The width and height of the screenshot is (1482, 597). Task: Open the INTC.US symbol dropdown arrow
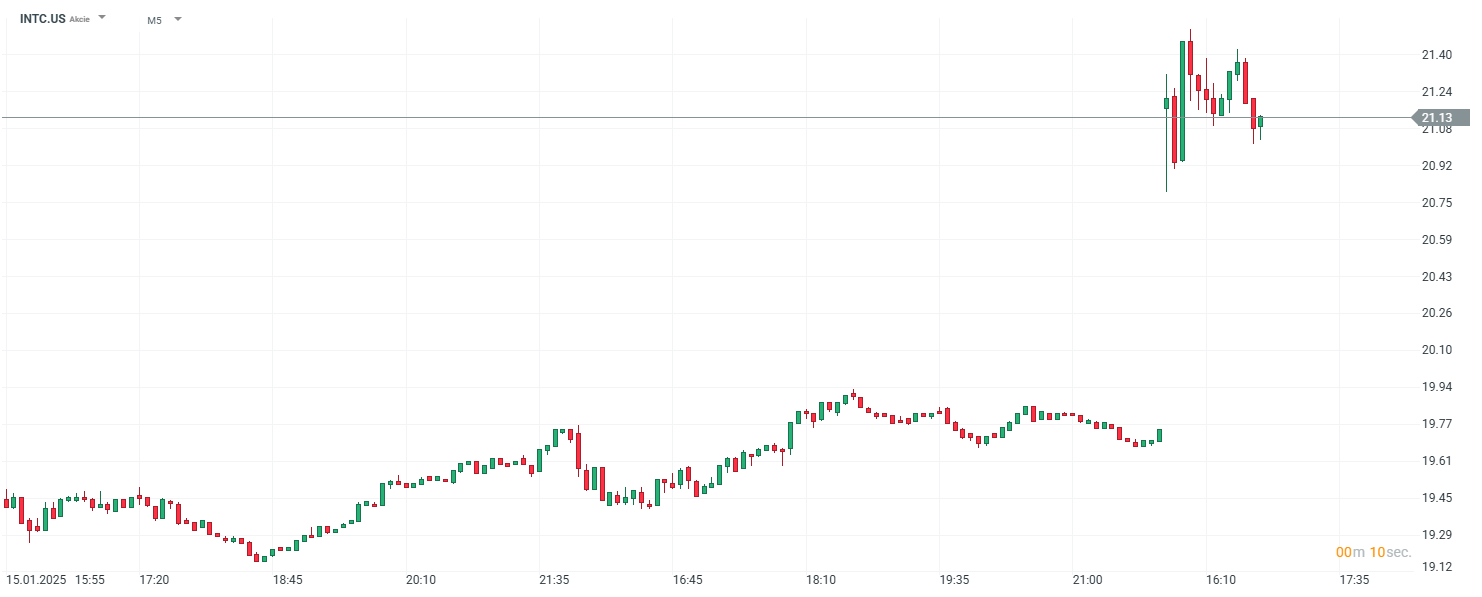click(x=102, y=18)
